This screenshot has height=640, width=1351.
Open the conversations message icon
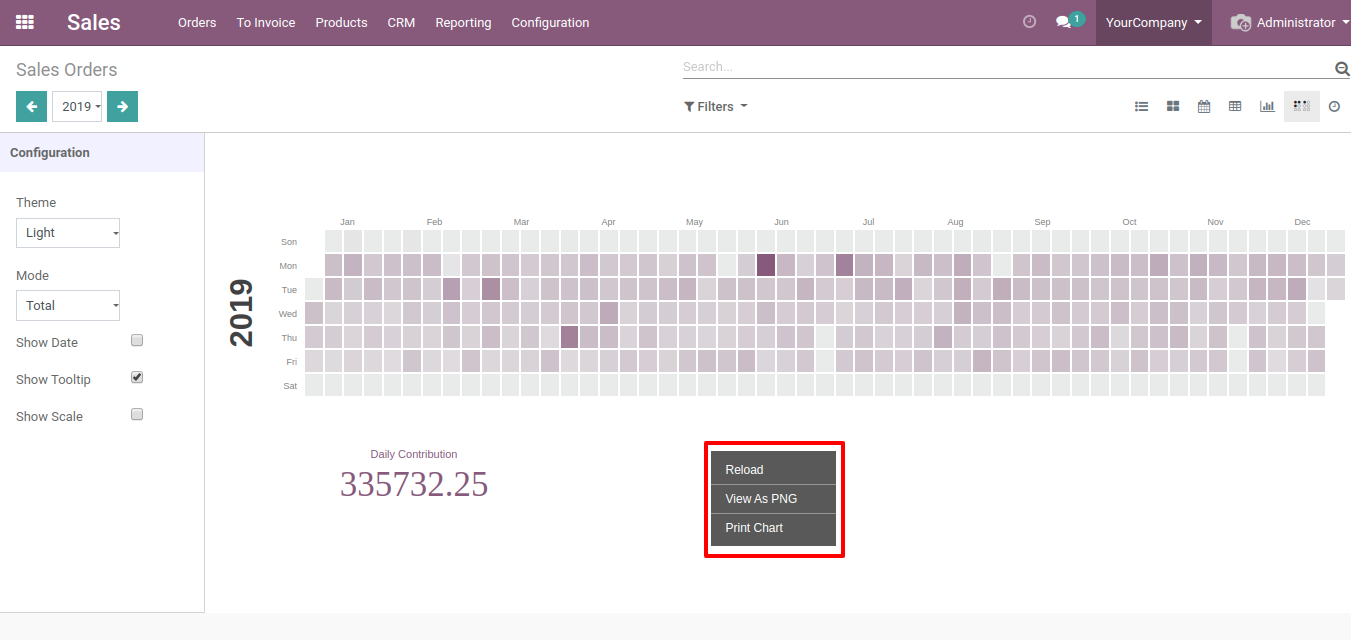coord(1063,22)
